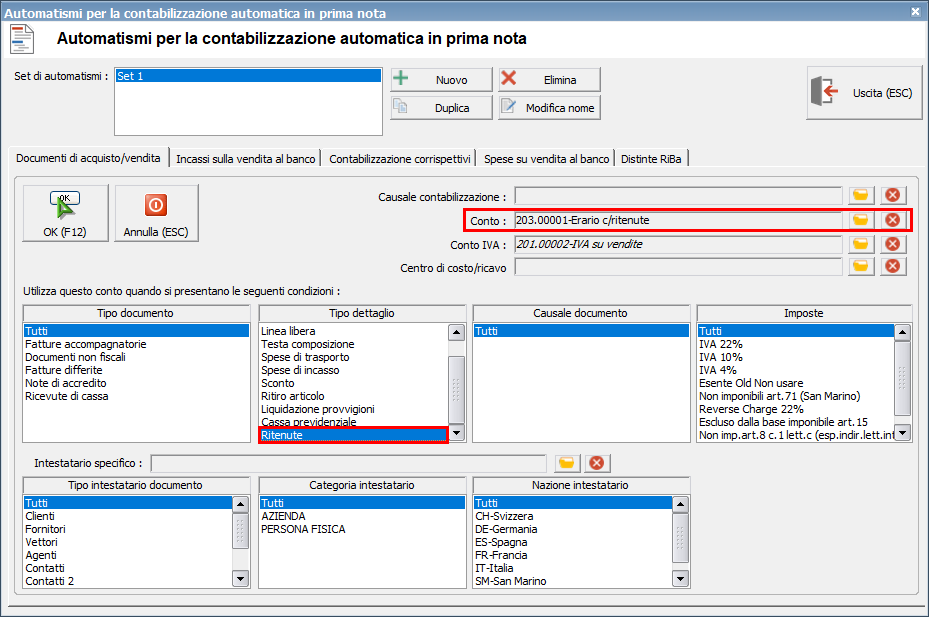Image resolution: width=929 pixels, height=617 pixels.
Task: Open Contabilizzazione corrispettivi tab
Action: click(400, 159)
